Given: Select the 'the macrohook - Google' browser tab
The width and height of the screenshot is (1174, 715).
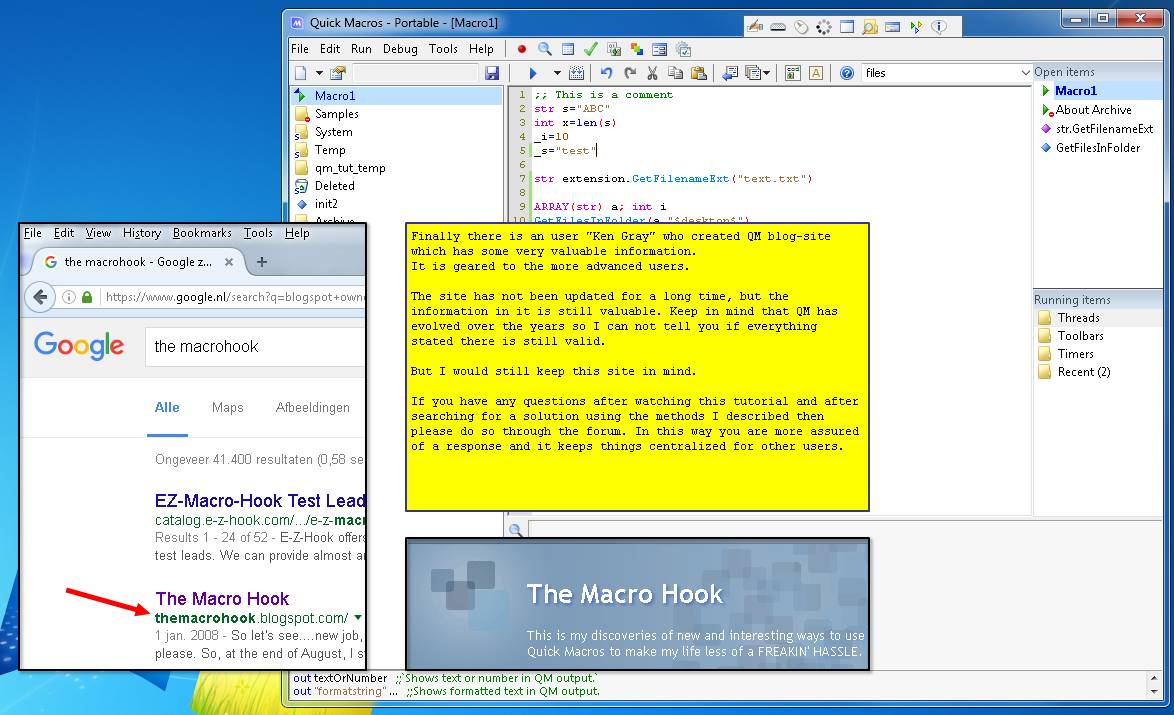Looking at the screenshot, I should (138, 262).
